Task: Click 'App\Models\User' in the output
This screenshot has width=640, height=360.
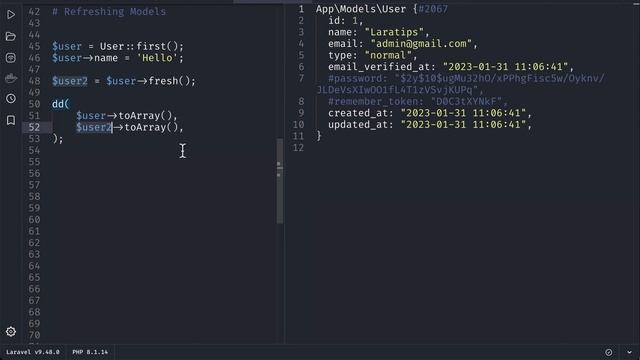Action: [x=361, y=9]
